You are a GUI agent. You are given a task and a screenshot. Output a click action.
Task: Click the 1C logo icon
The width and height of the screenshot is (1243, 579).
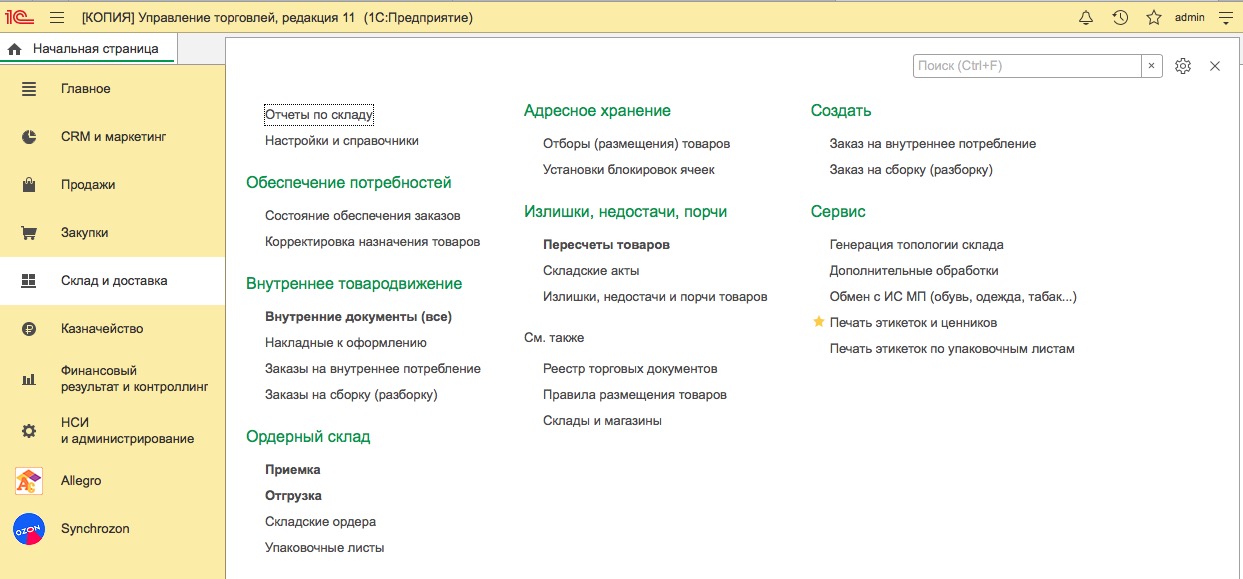(x=20, y=17)
